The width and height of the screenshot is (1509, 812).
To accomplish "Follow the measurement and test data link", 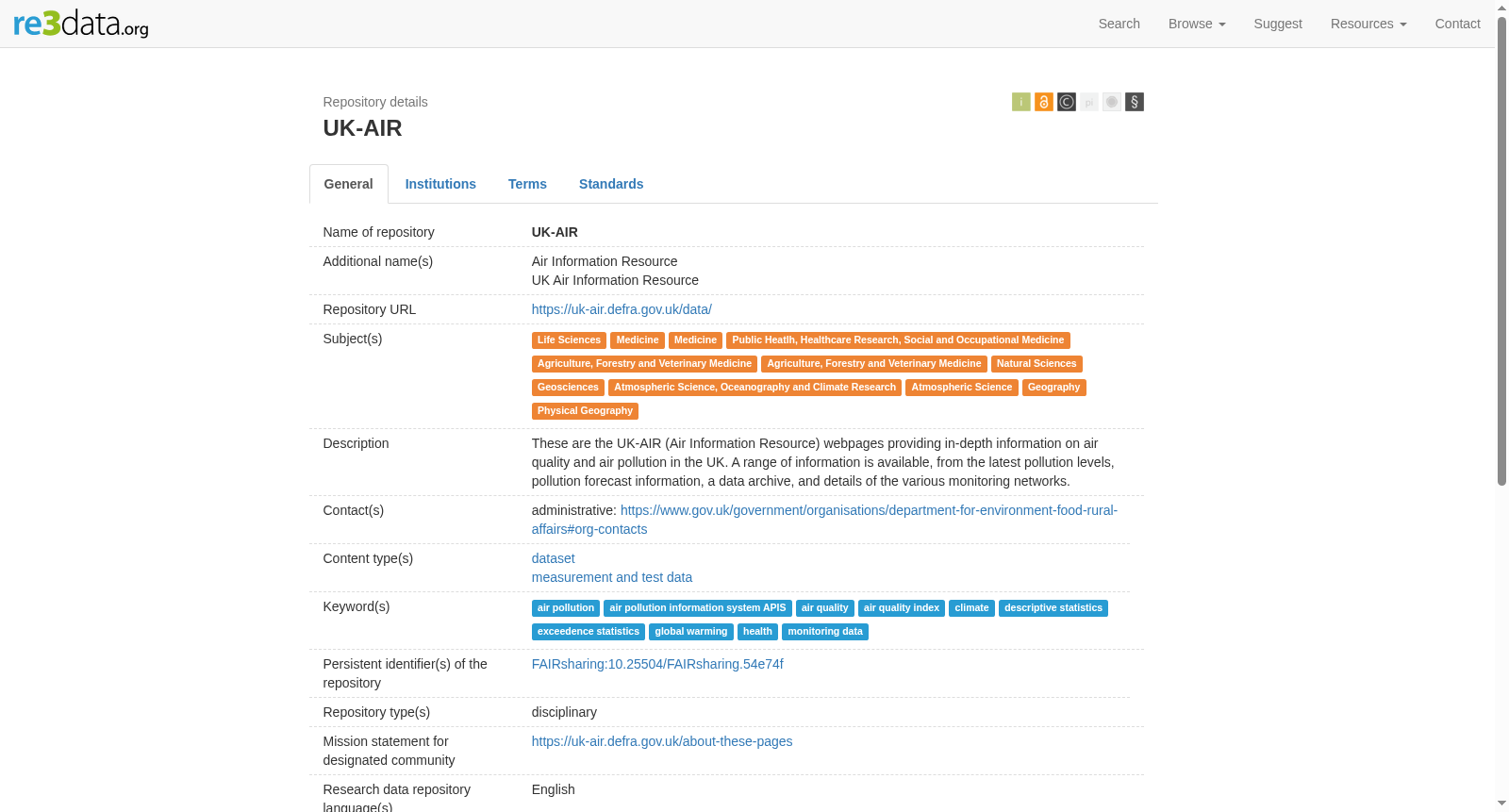I will tap(612, 577).
